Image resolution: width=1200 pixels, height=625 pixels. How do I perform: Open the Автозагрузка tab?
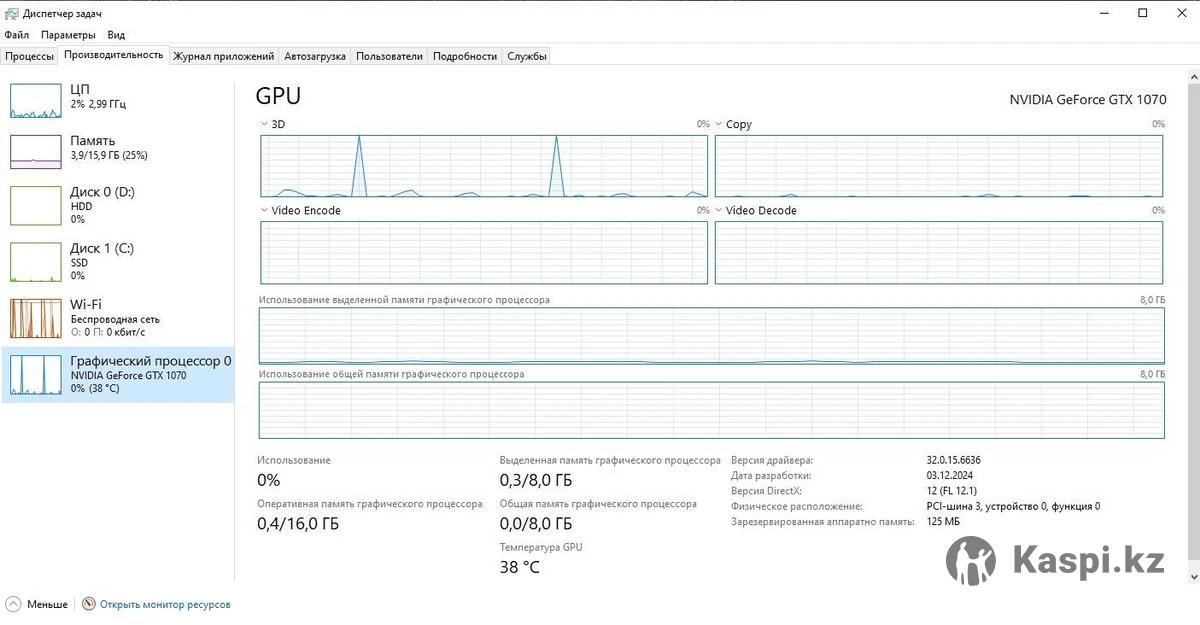(x=315, y=56)
